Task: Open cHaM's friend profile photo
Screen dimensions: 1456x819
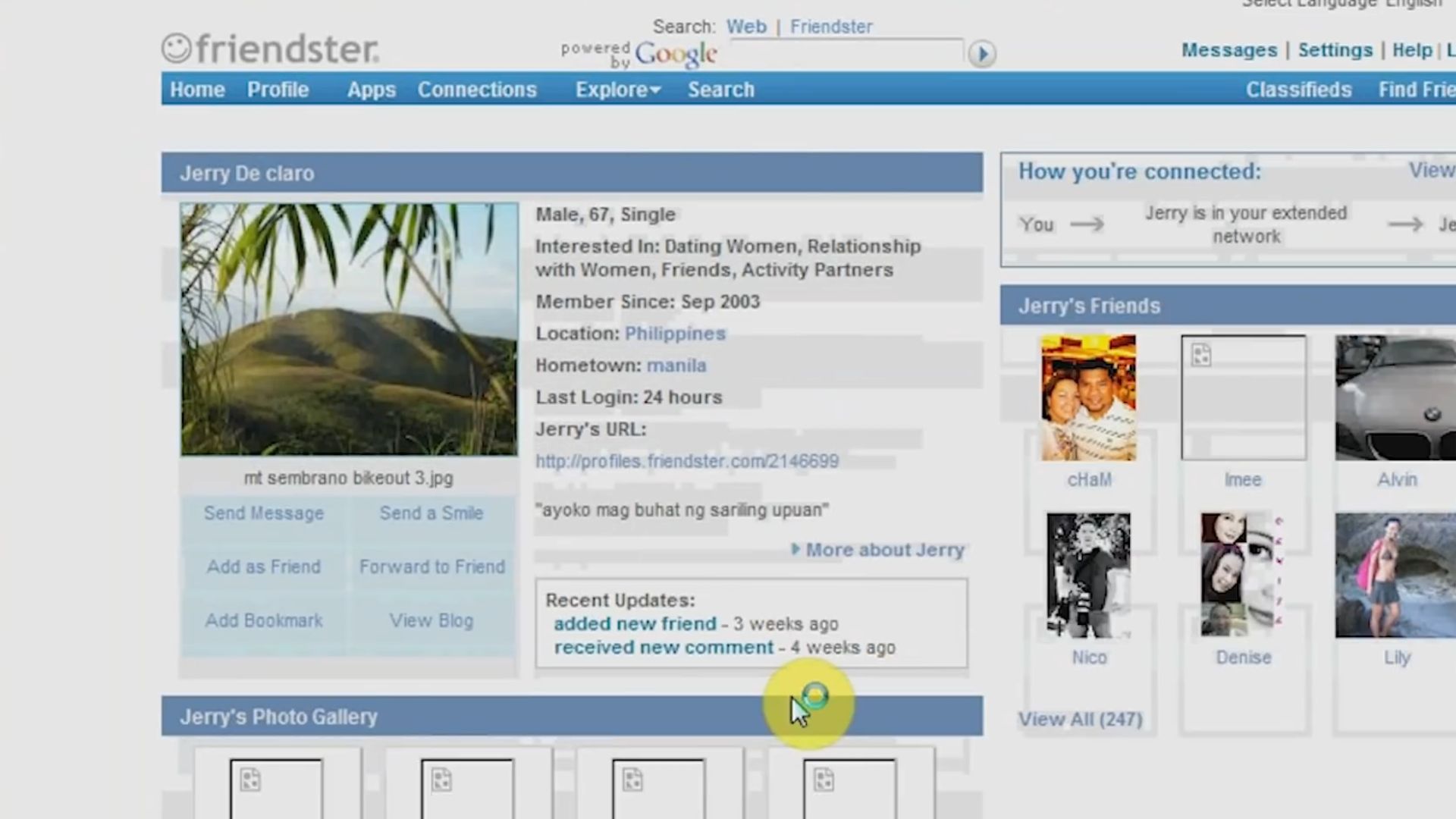Action: (1088, 397)
